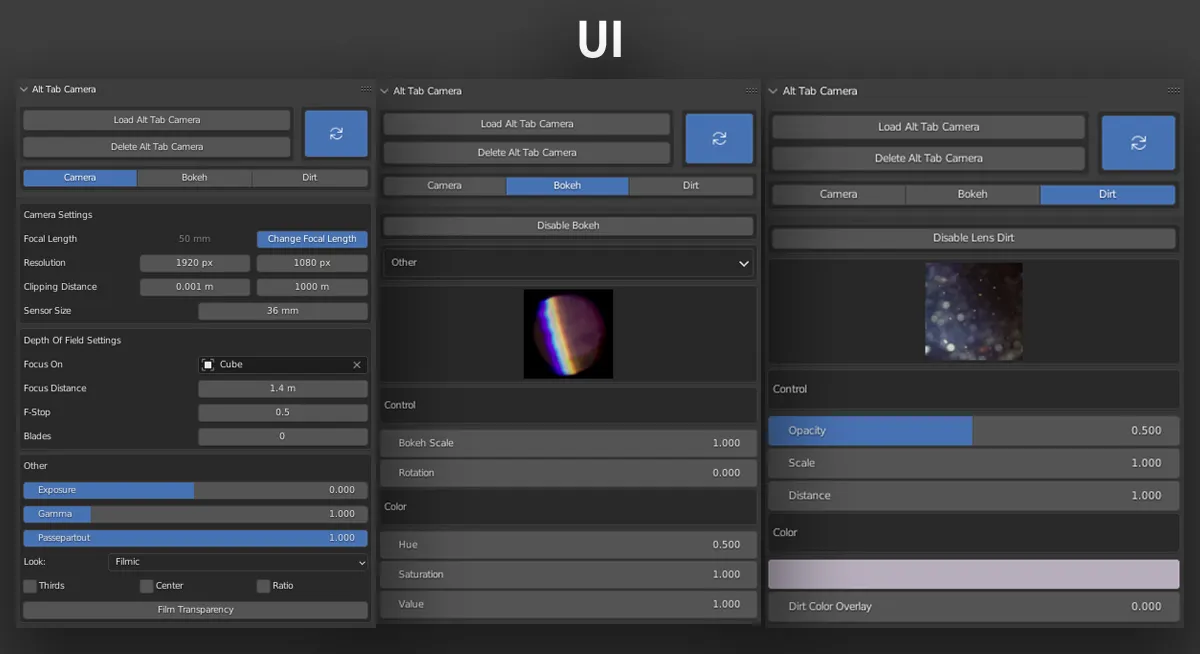This screenshot has height=654, width=1200.
Task: Select Bokeh tab in left panel
Action: (x=195, y=178)
